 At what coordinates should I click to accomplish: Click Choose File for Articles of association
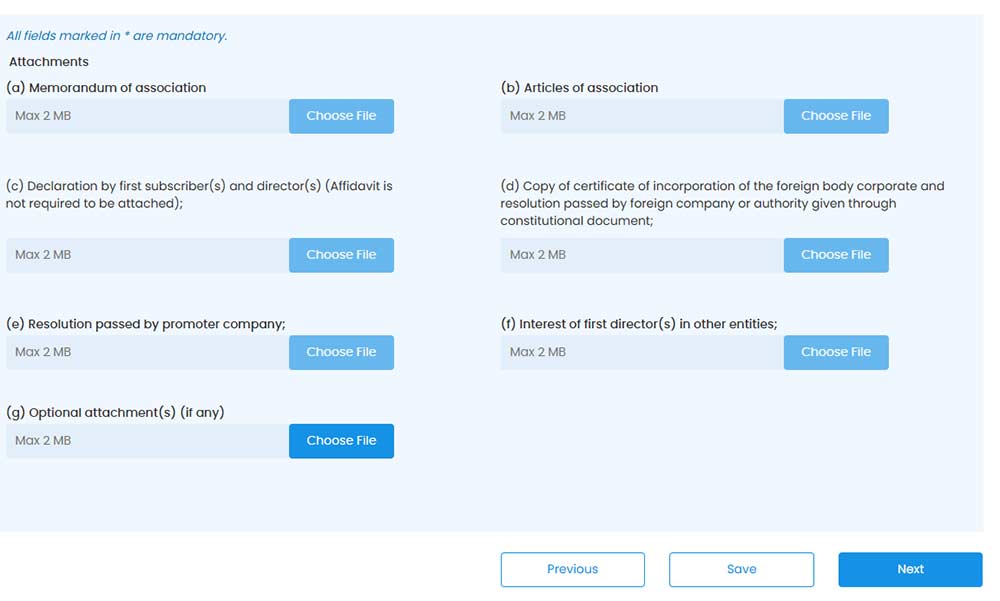(x=835, y=116)
